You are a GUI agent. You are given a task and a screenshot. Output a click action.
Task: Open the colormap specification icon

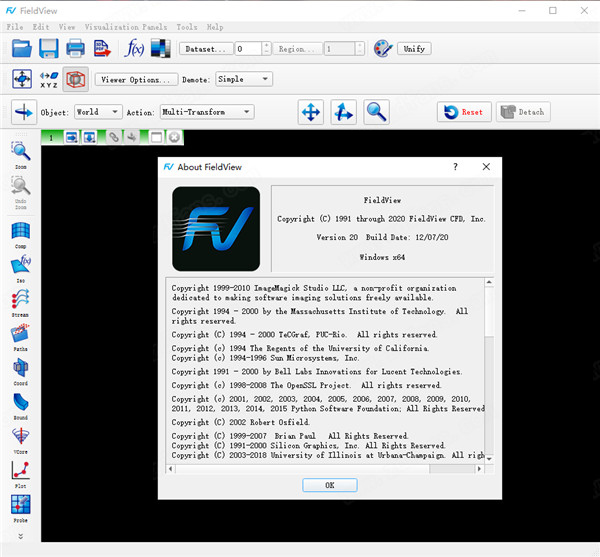pos(160,49)
